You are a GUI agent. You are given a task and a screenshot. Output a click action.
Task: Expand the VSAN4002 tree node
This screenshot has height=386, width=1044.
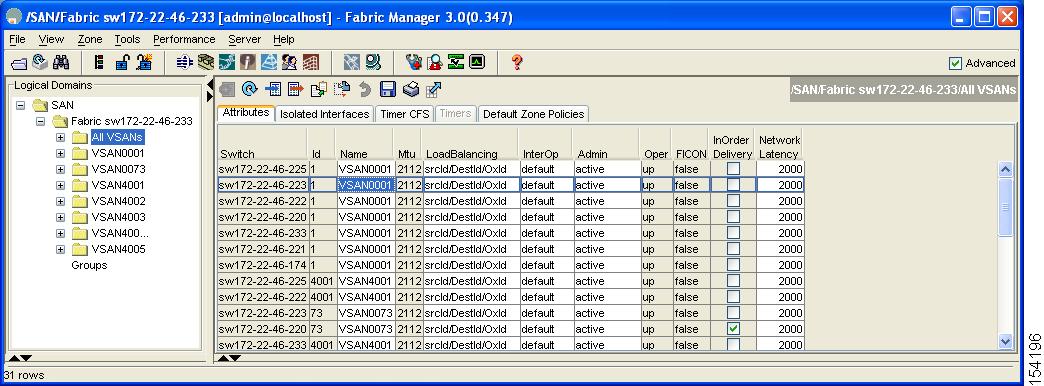(61, 201)
